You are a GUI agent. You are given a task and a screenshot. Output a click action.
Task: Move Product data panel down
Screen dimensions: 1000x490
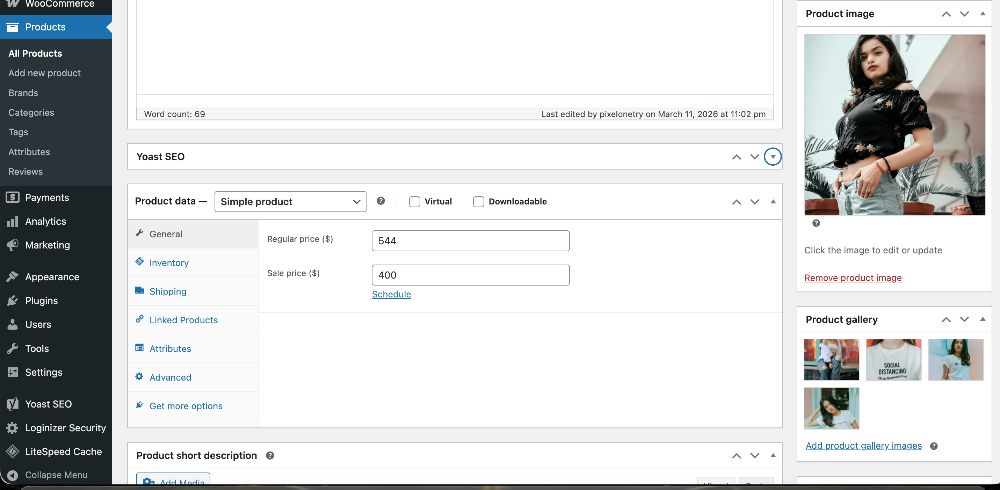tap(754, 202)
